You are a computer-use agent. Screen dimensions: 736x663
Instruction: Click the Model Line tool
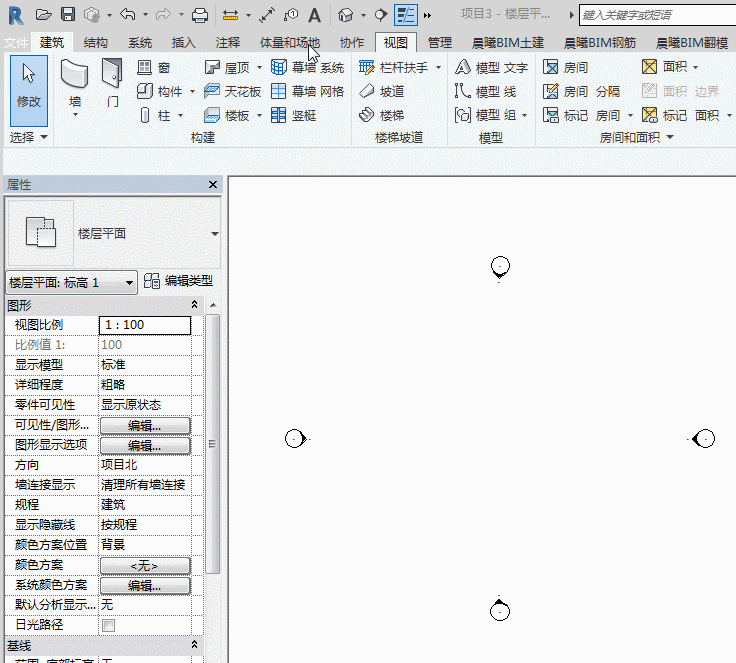(485, 92)
